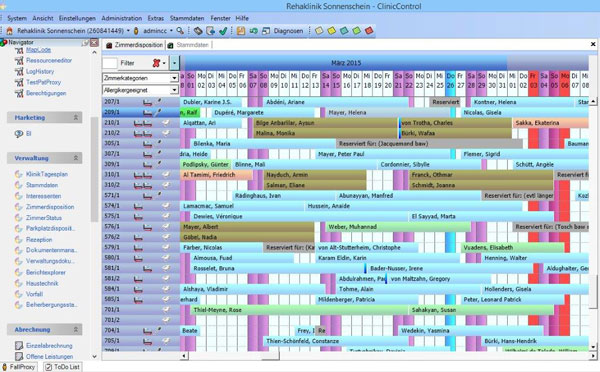Open KlinikTagesplan in Verwaltung section

point(47,174)
